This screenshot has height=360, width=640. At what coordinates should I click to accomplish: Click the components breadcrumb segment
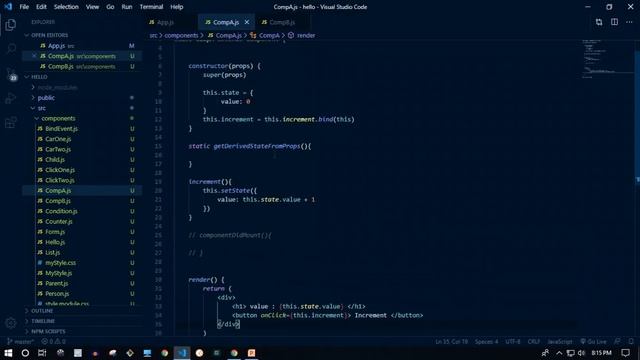pyautogui.click(x=181, y=36)
